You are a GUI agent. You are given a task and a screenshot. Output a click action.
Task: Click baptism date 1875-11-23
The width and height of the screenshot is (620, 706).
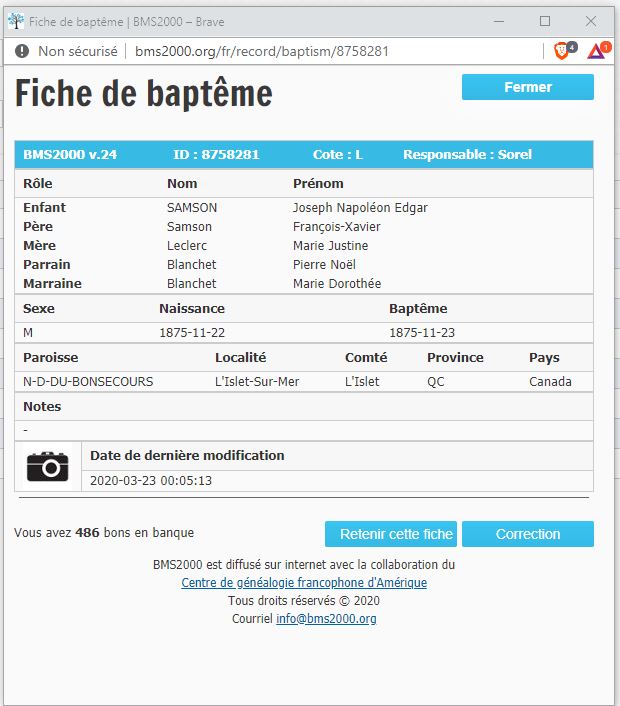click(x=422, y=332)
